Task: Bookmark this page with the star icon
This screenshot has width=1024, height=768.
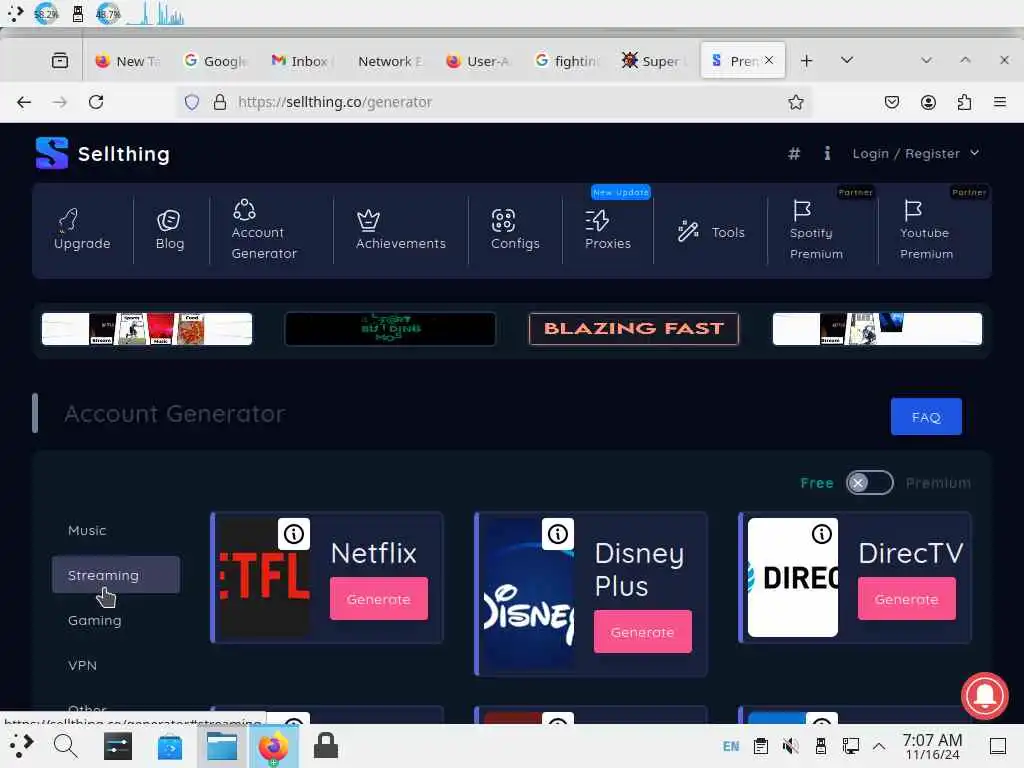Action: 795,103
